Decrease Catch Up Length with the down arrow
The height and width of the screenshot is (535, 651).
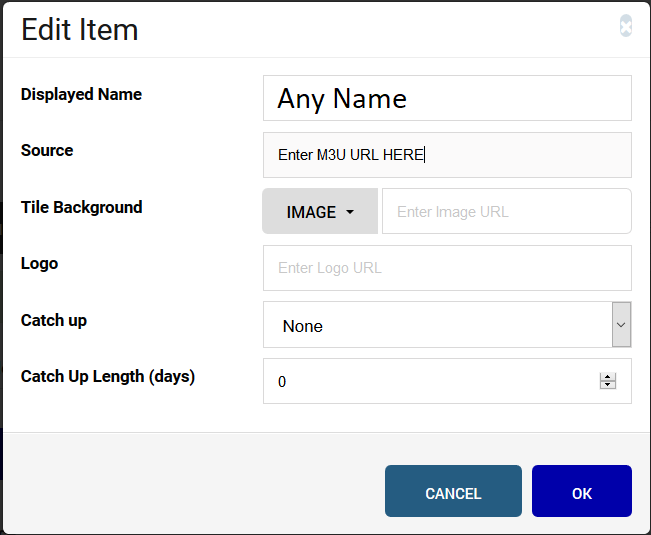click(607, 385)
